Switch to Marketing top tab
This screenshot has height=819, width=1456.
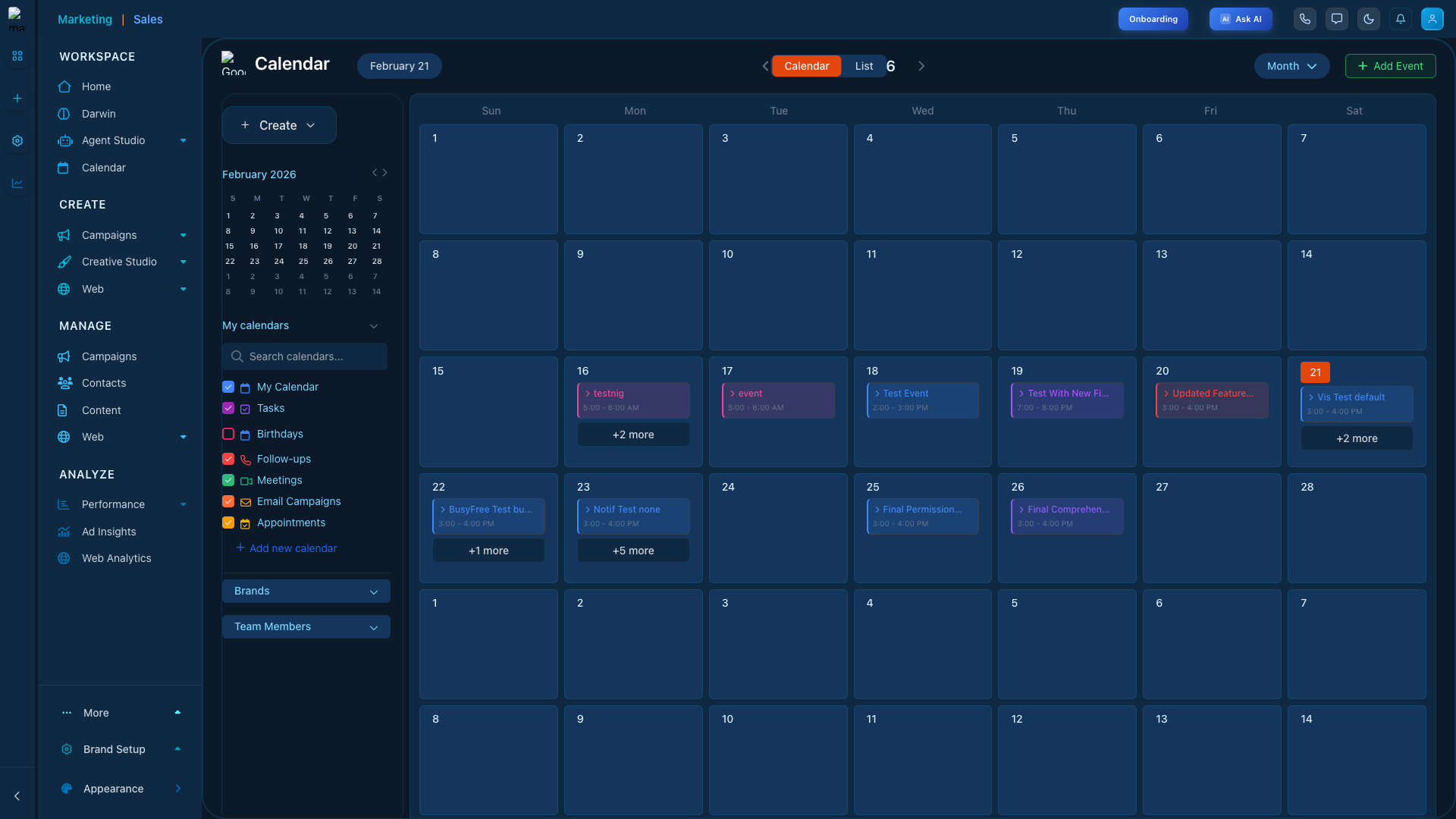coord(85,20)
